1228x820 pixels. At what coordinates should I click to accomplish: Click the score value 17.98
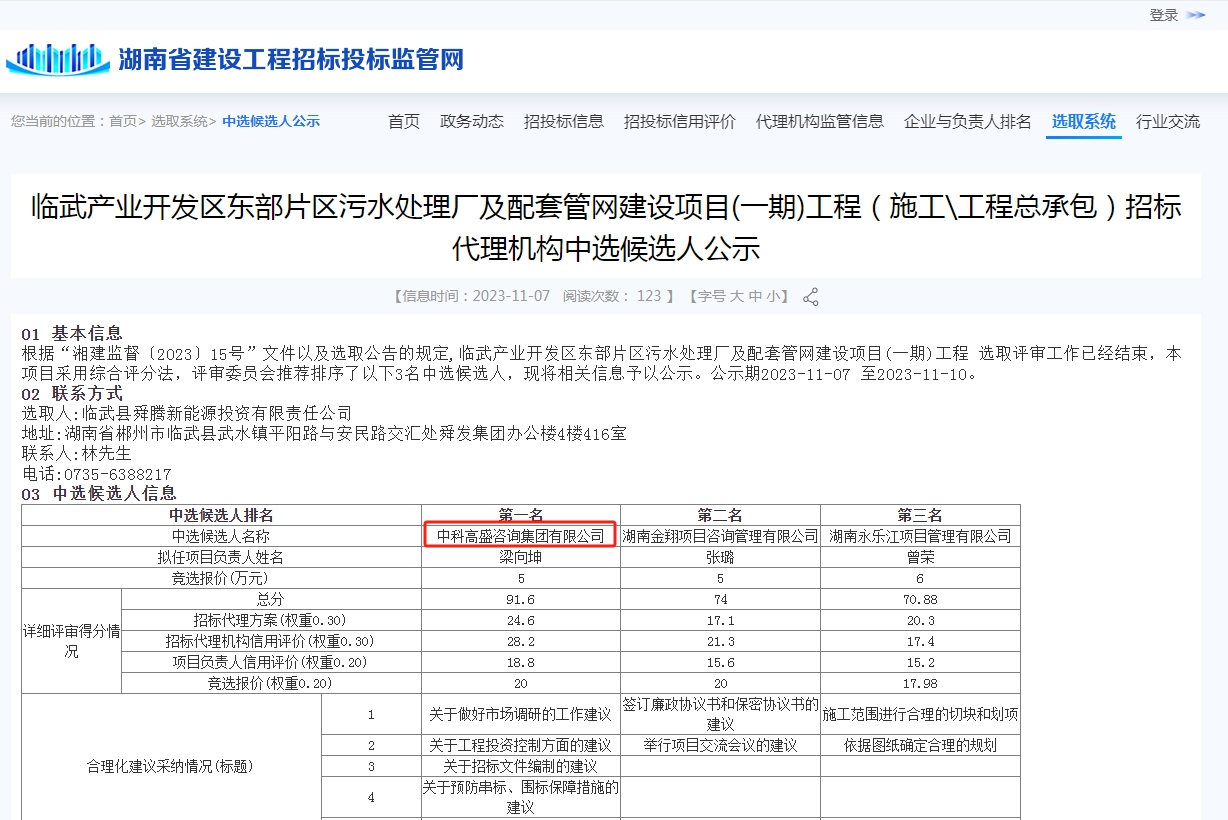click(920, 683)
